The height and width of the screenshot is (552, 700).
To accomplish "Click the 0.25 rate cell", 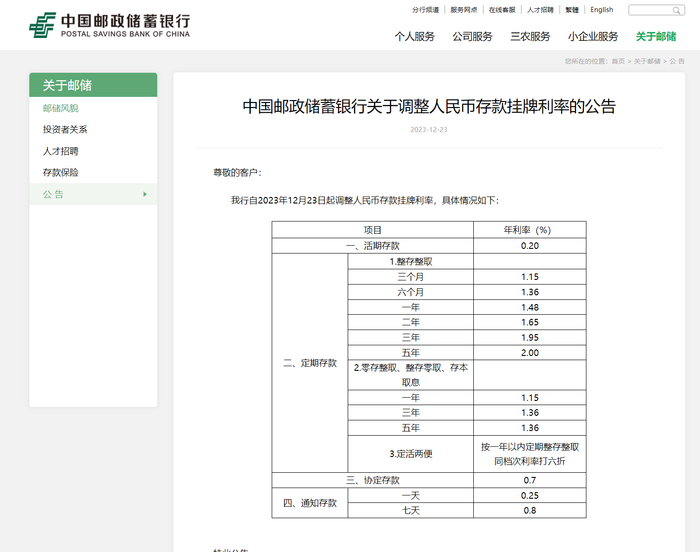I will (x=530, y=495).
